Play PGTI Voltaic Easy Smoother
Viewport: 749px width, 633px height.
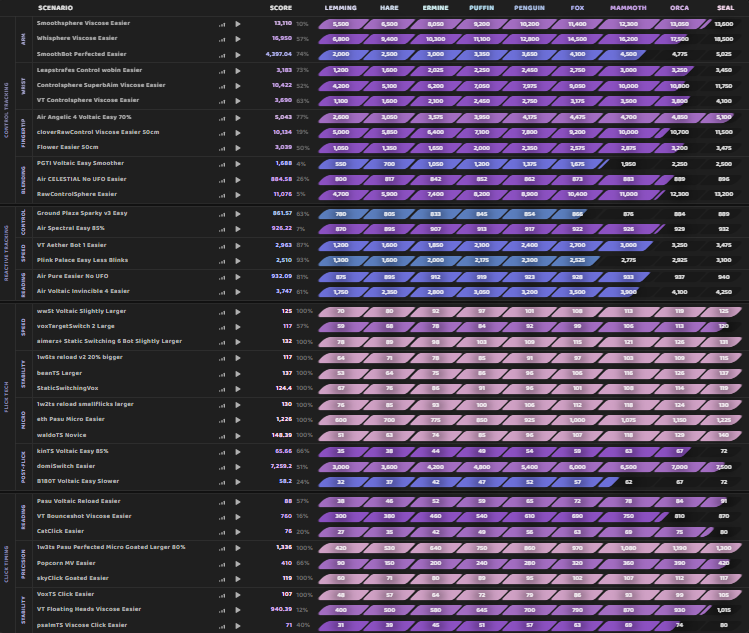pos(238,164)
